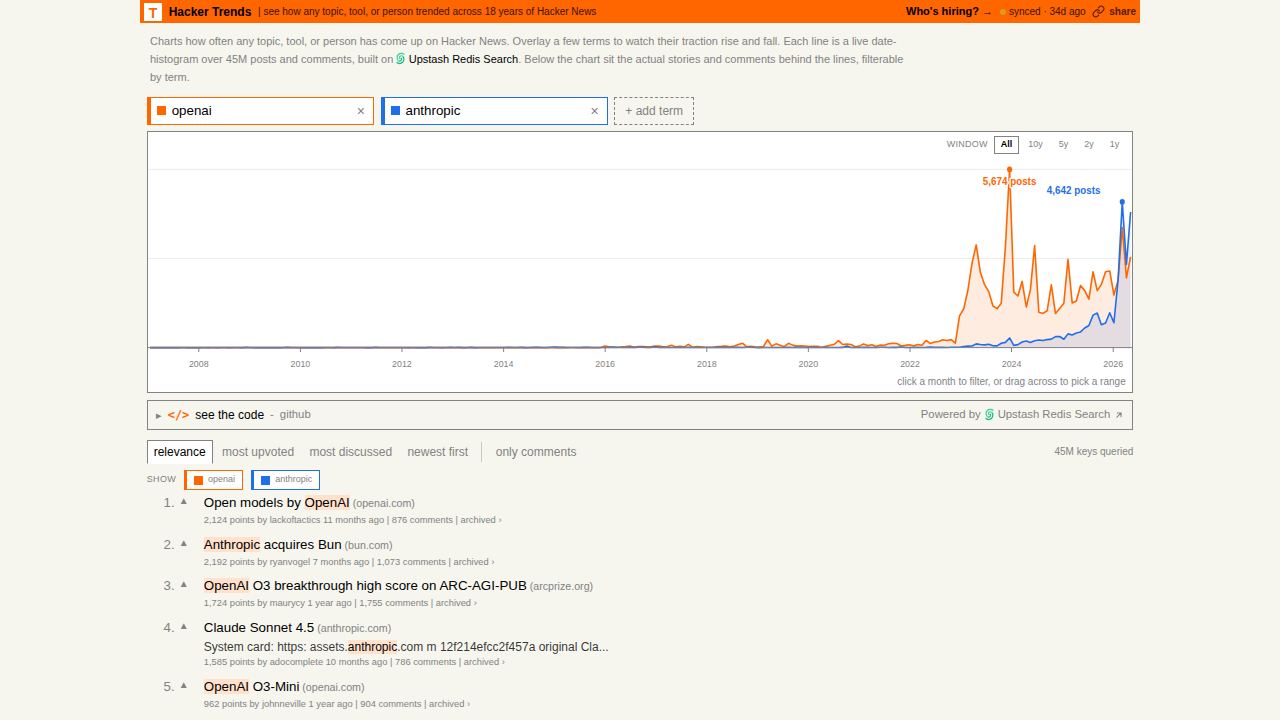Click 'see the code' label
The height and width of the screenshot is (720, 1280).
[230, 415]
